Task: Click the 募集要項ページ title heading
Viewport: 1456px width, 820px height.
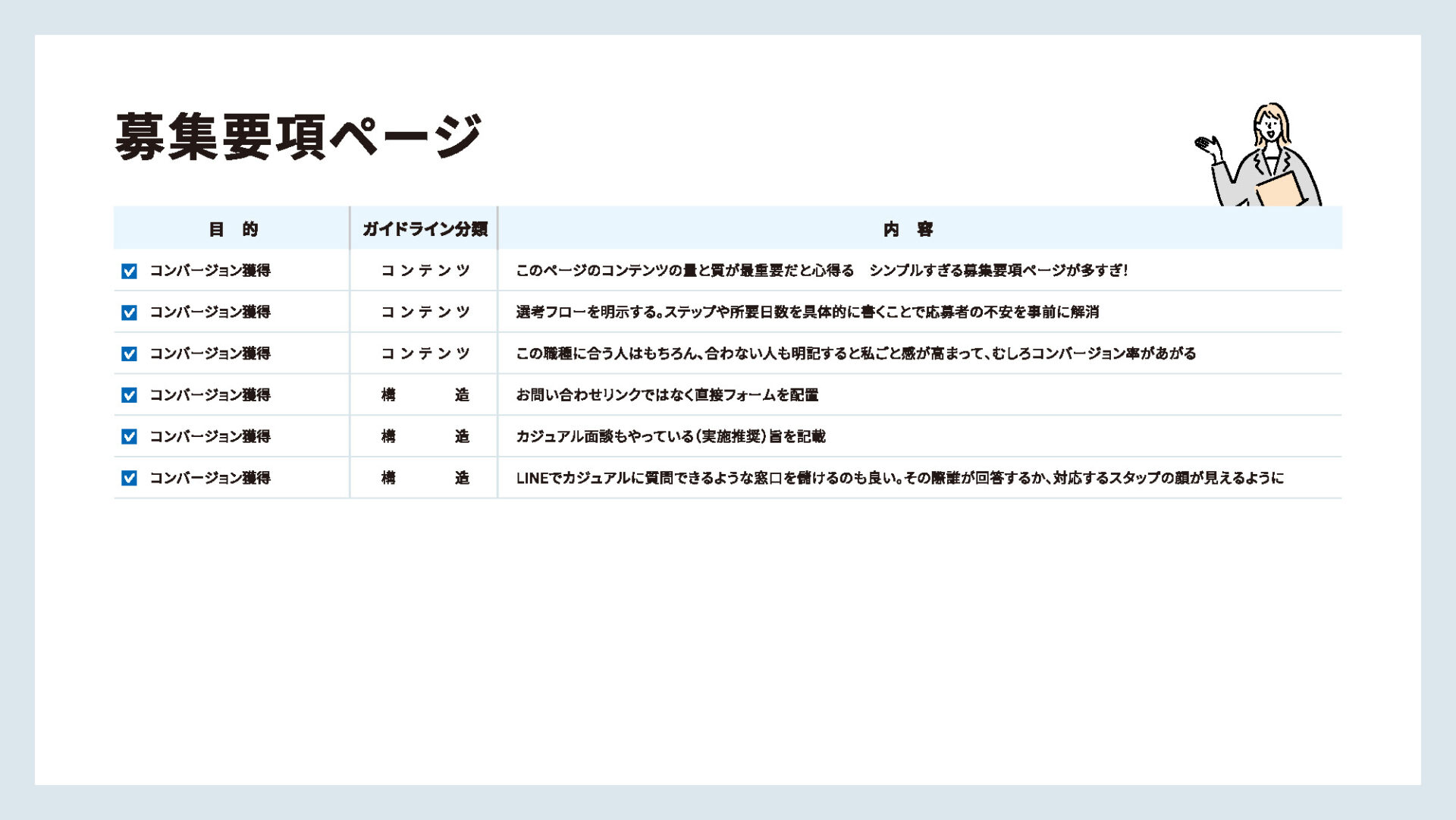Action: click(x=298, y=137)
